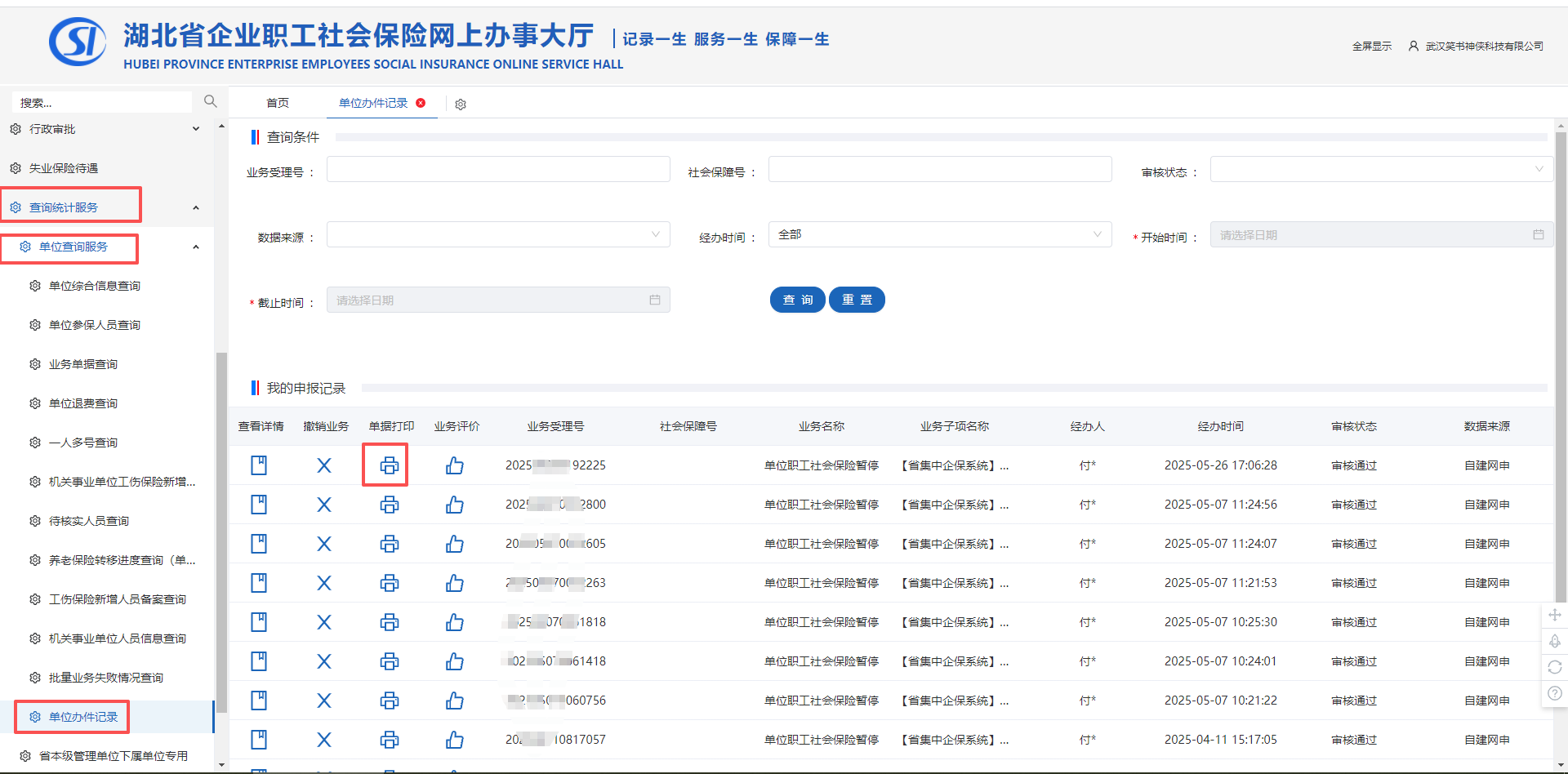Click the 社会保障号 input field

[940, 169]
